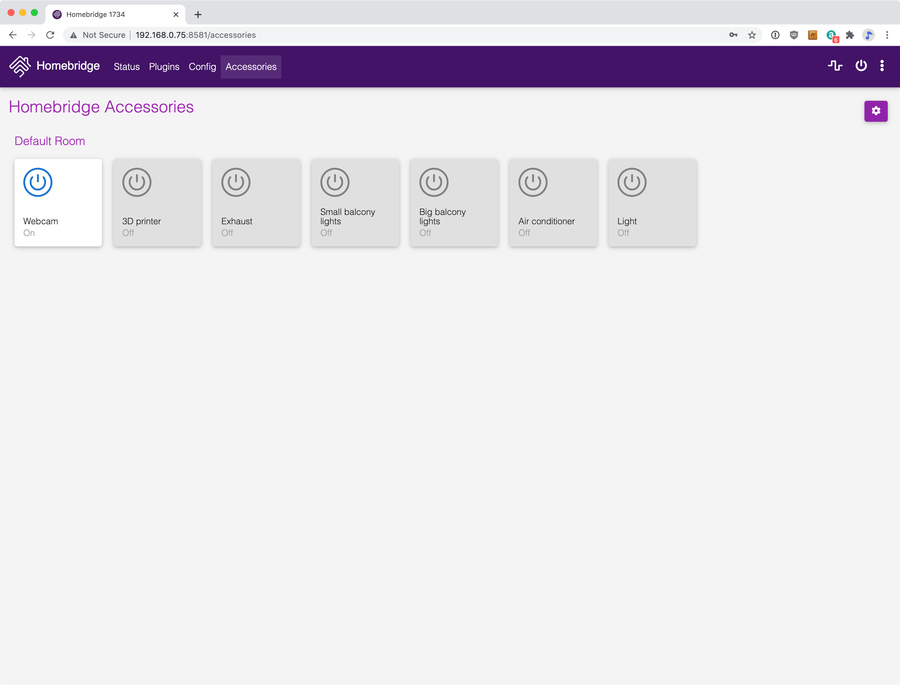Click the Small balcony lights label
Screen dimensions: 900x685
(347, 216)
